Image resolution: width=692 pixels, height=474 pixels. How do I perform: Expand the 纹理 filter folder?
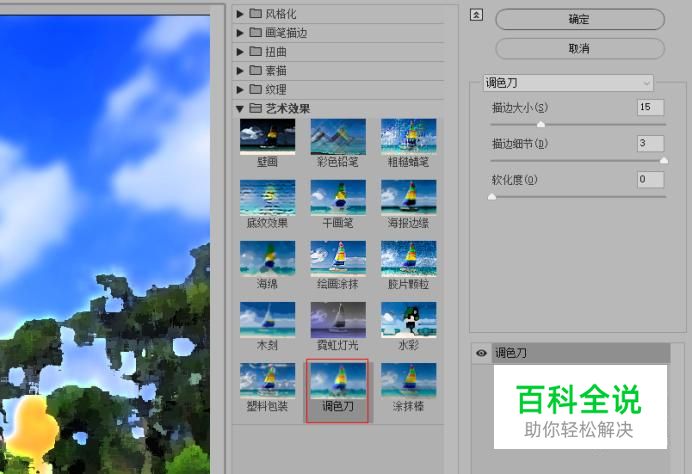click(x=240, y=90)
